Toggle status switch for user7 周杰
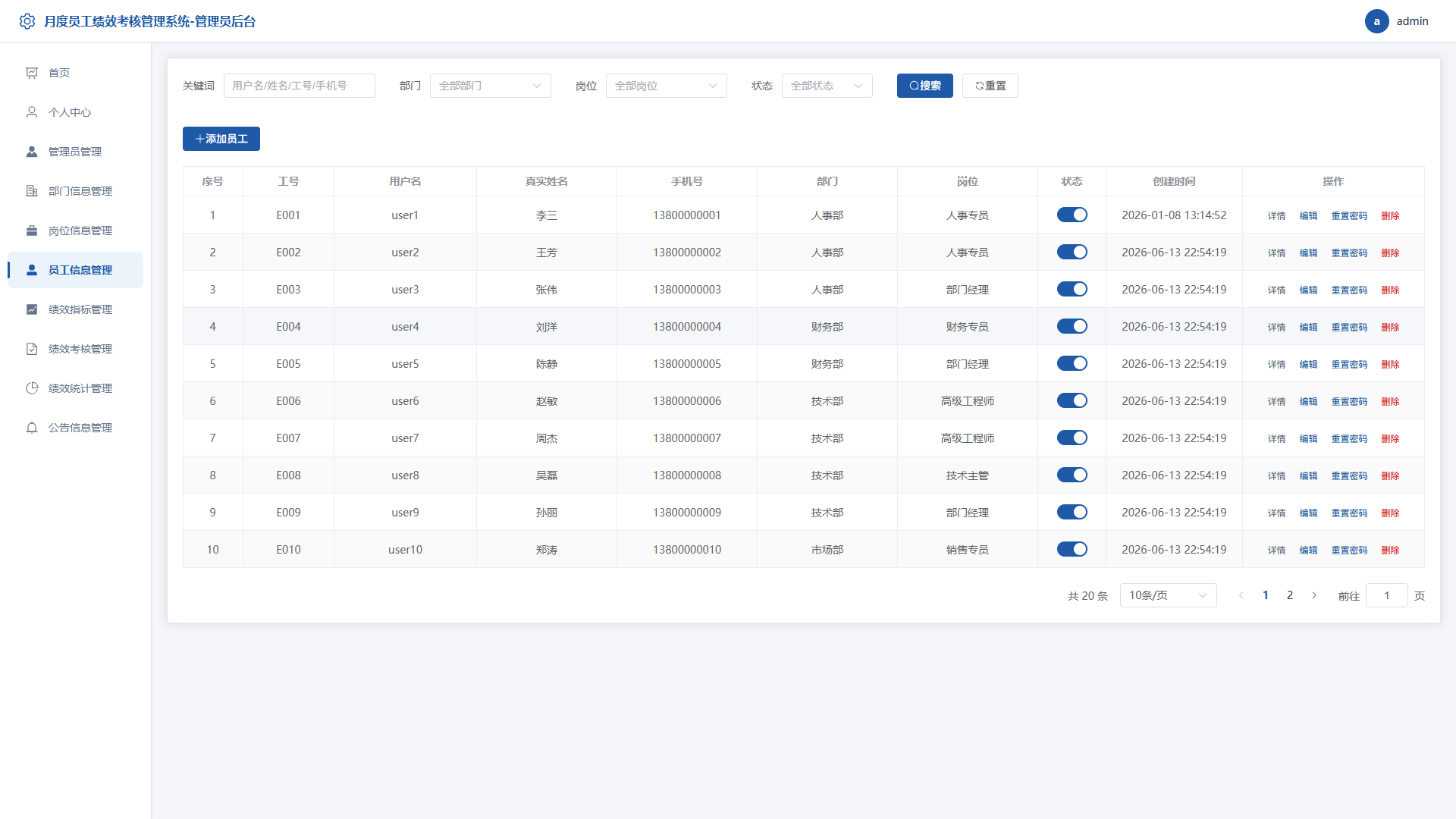Viewport: 1456px width, 819px height. 1072,438
